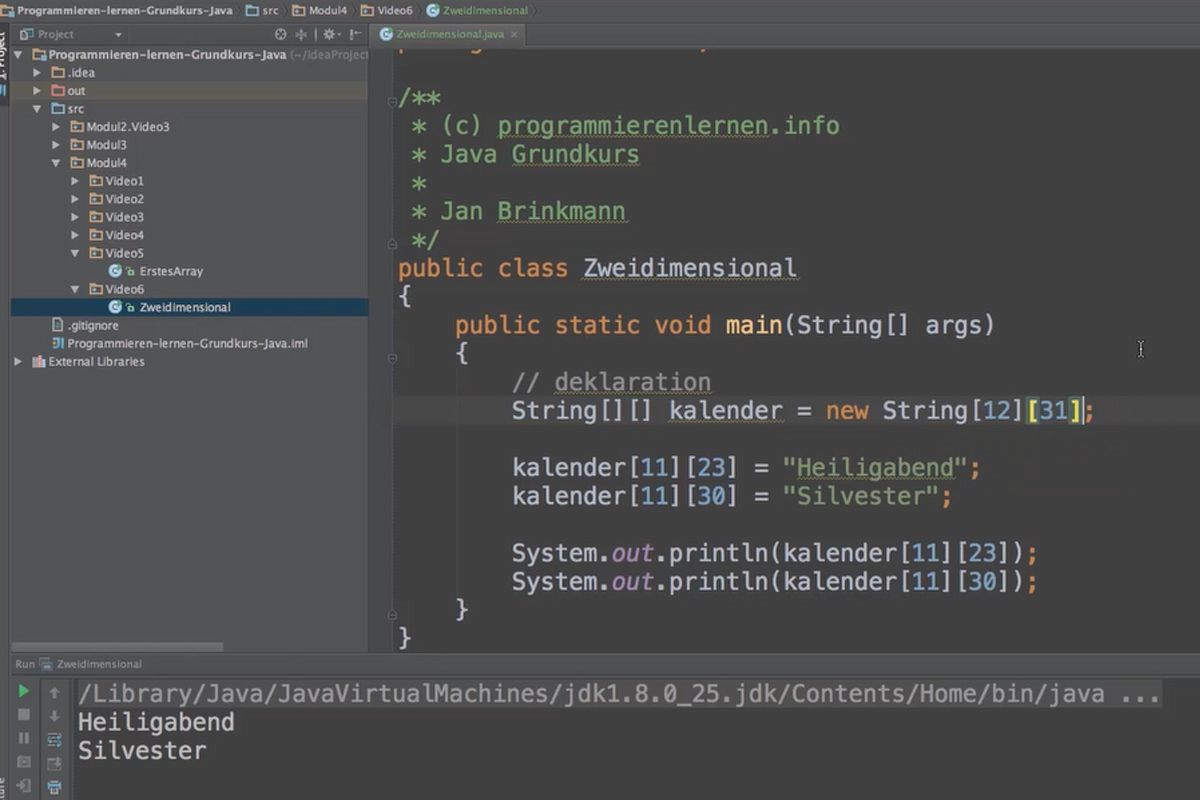1200x800 pixels.
Task: Click the .gitignore file icon
Action: click(57, 325)
